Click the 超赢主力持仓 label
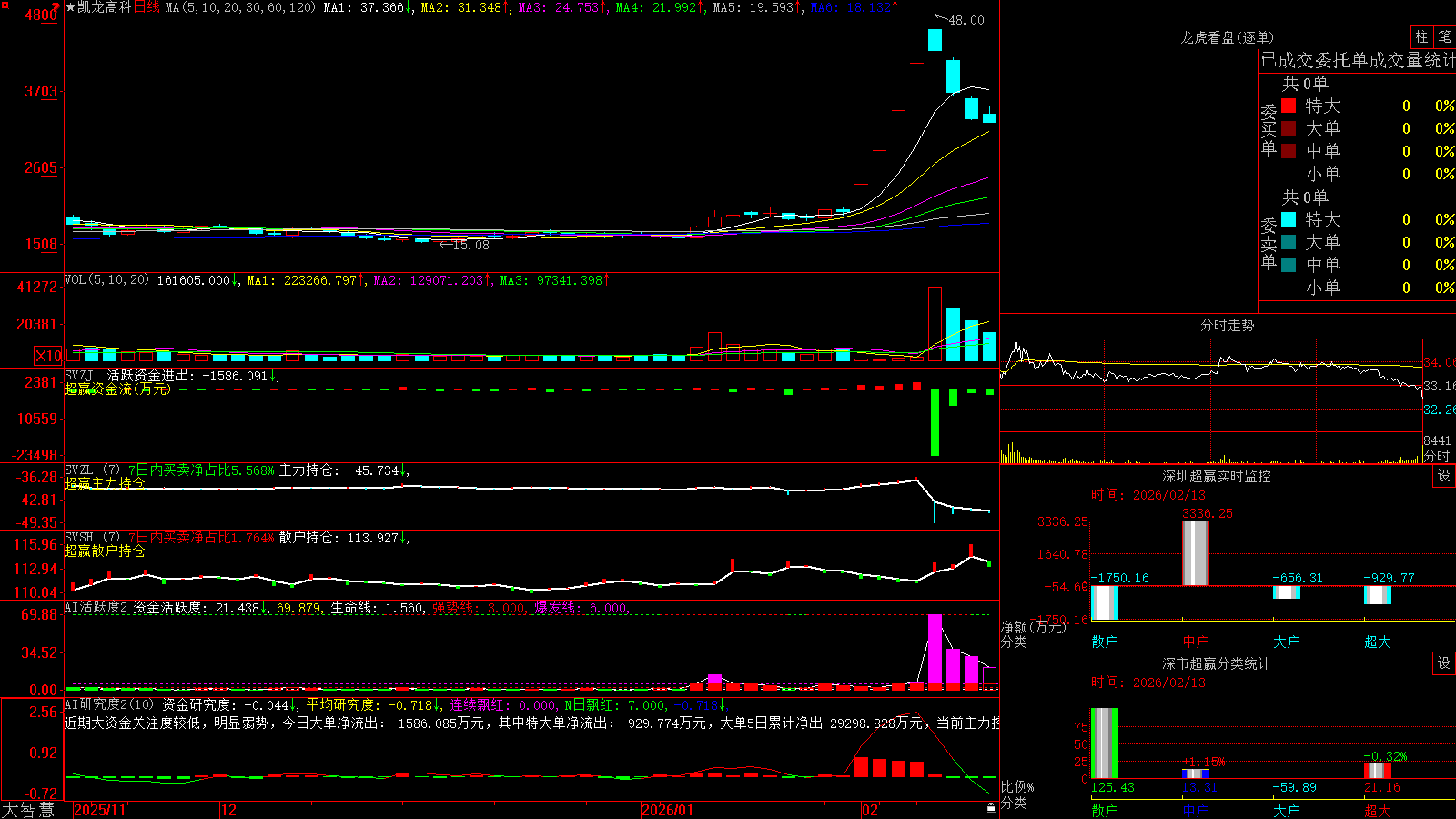 105,483
